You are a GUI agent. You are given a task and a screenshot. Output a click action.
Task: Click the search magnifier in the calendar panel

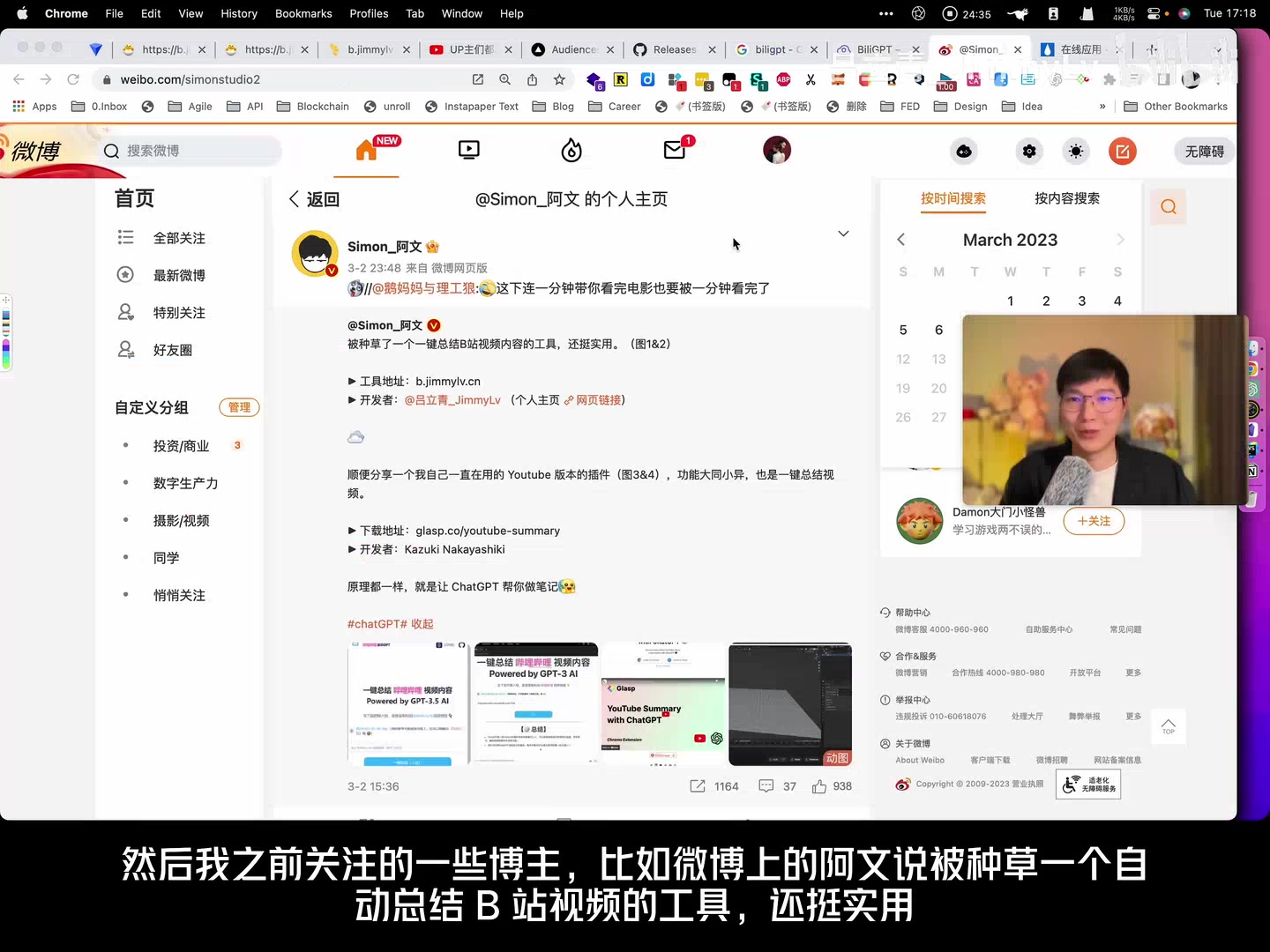click(1168, 205)
